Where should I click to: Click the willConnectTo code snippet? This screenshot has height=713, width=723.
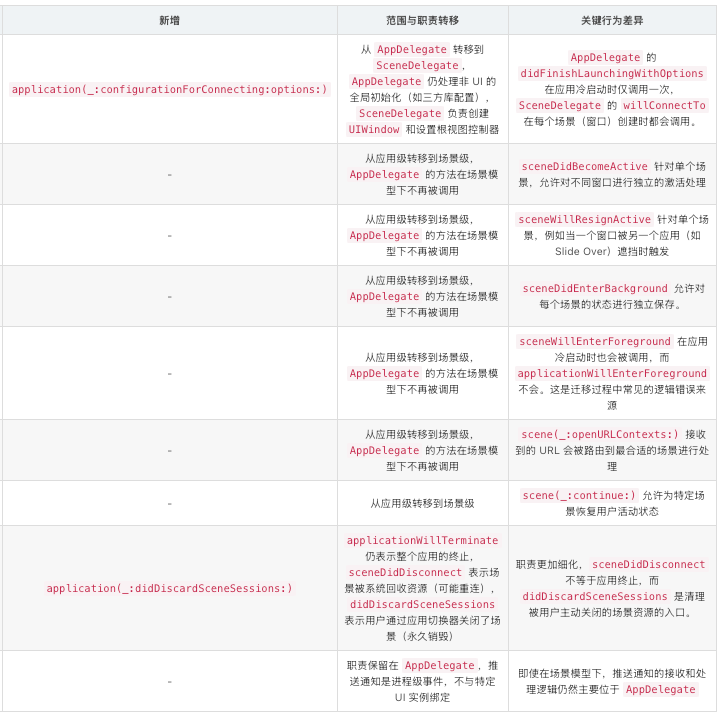point(664,105)
